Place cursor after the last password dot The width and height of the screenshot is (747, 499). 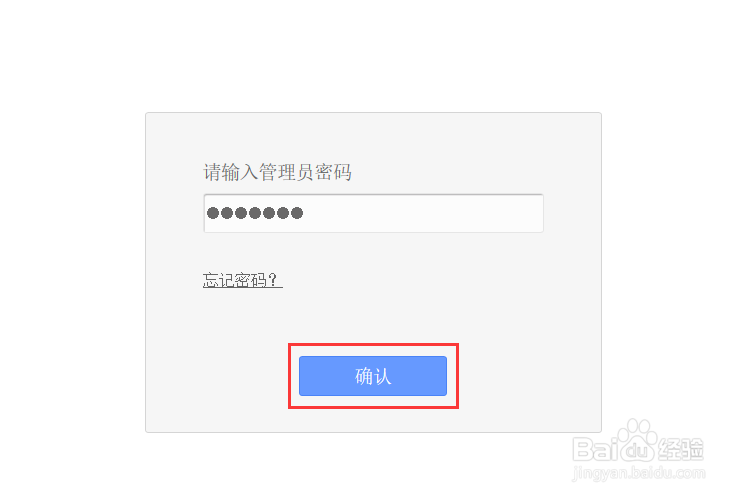(x=305, y=213)
